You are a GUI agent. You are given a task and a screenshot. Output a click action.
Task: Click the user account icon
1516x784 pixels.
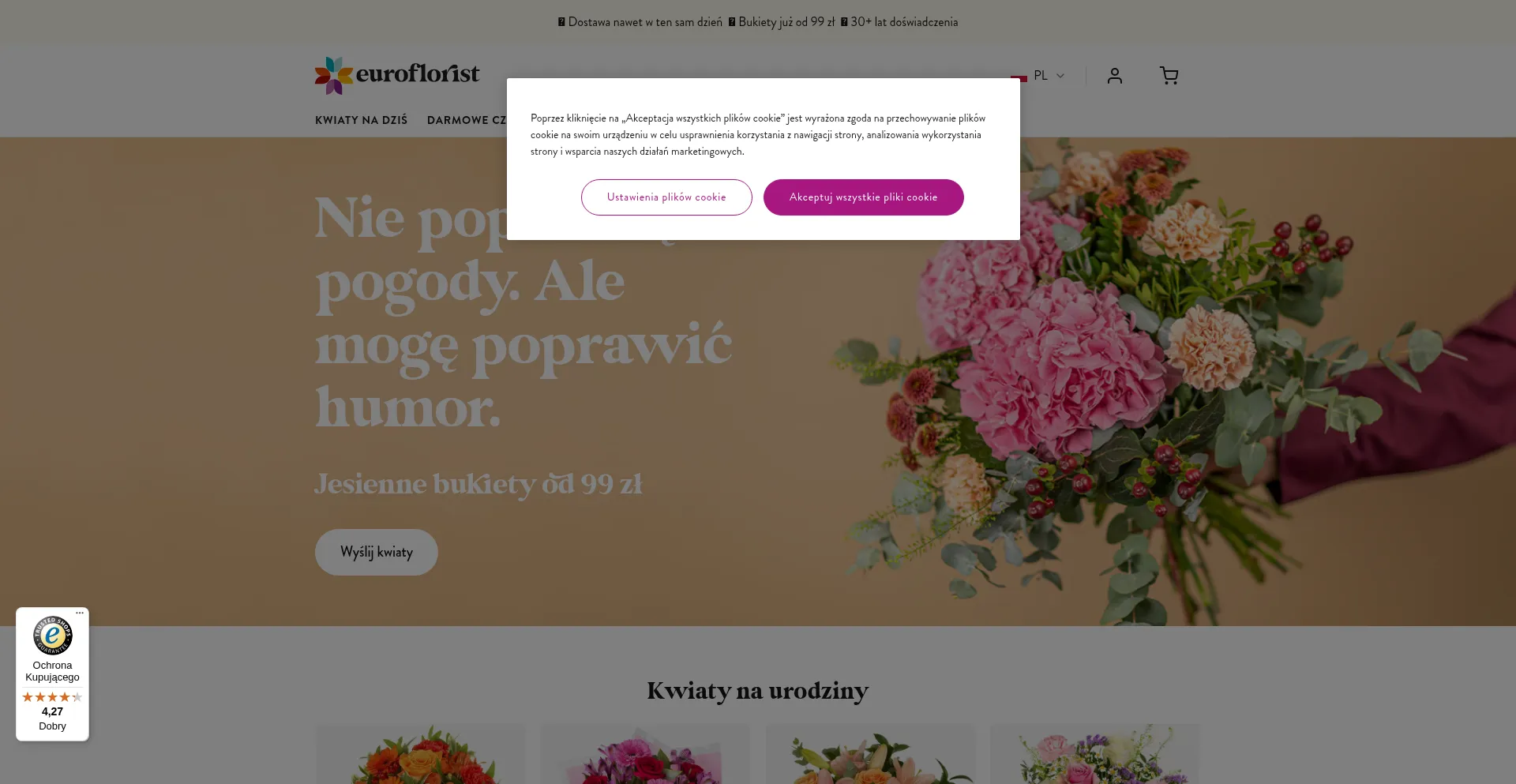coord(1114,76)
